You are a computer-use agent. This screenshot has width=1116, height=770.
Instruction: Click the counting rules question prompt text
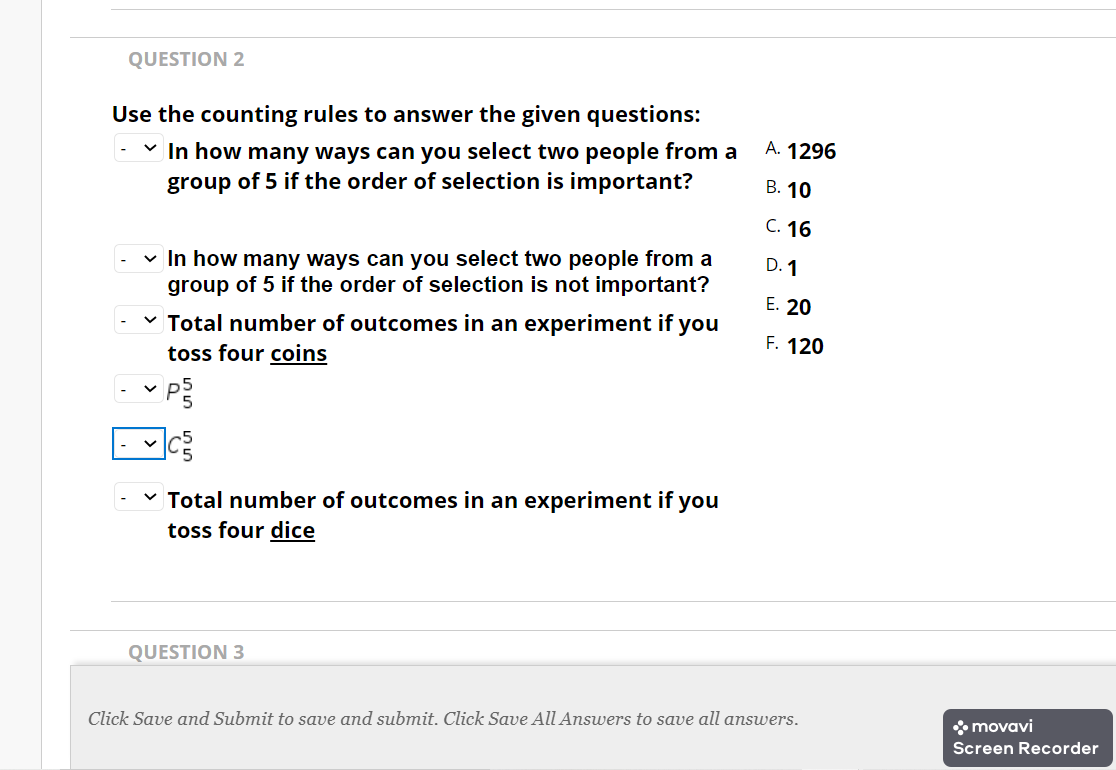tap(403, 114)
